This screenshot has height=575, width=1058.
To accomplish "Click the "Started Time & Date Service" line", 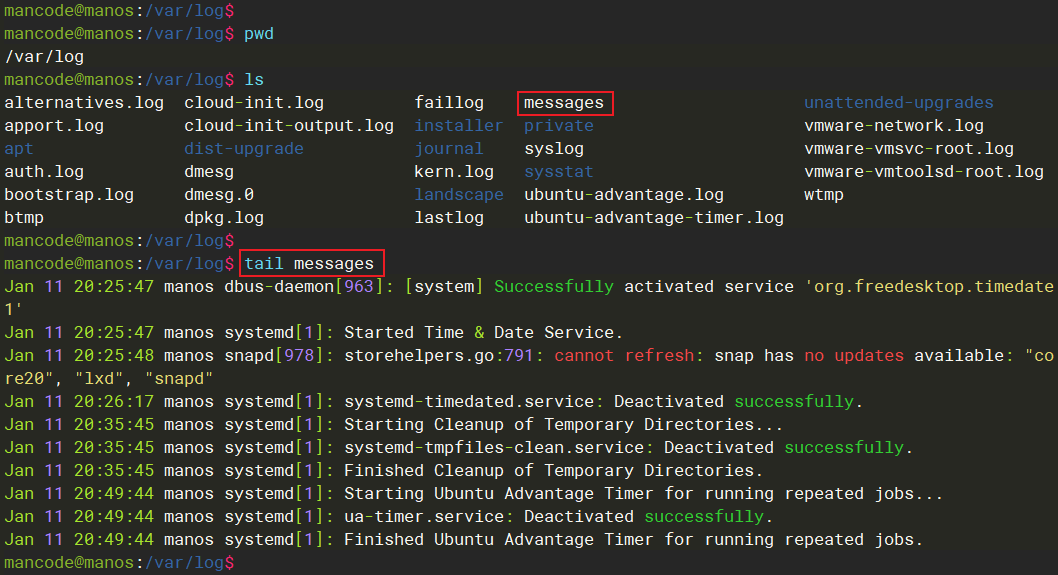I will point(483,333).
